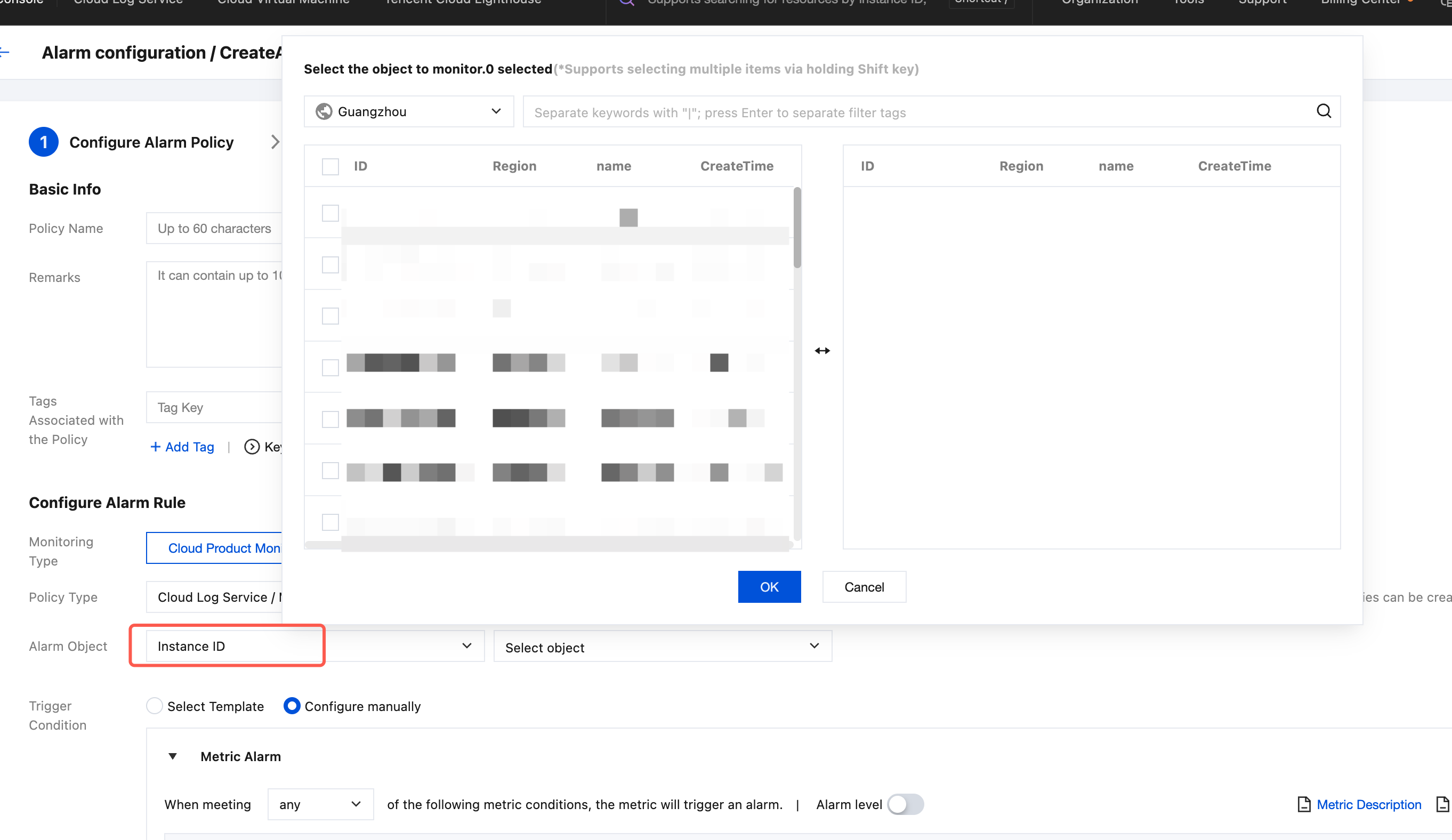The height and width of the screenshot is (840, 1452).
Task: Tick the second row checkbox in object list
Action: pos(330,265)
